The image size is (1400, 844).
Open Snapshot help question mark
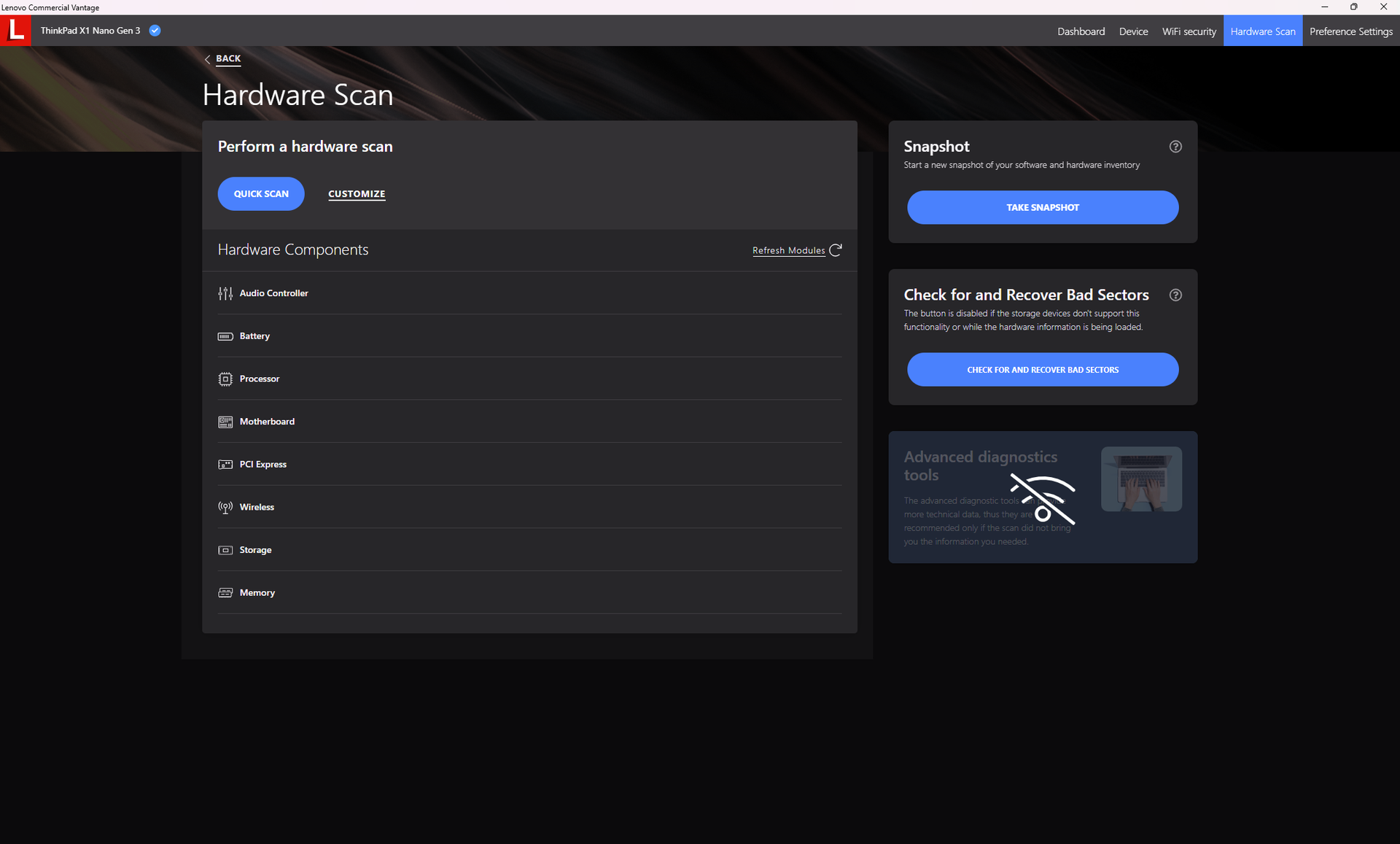[1175, 147]
